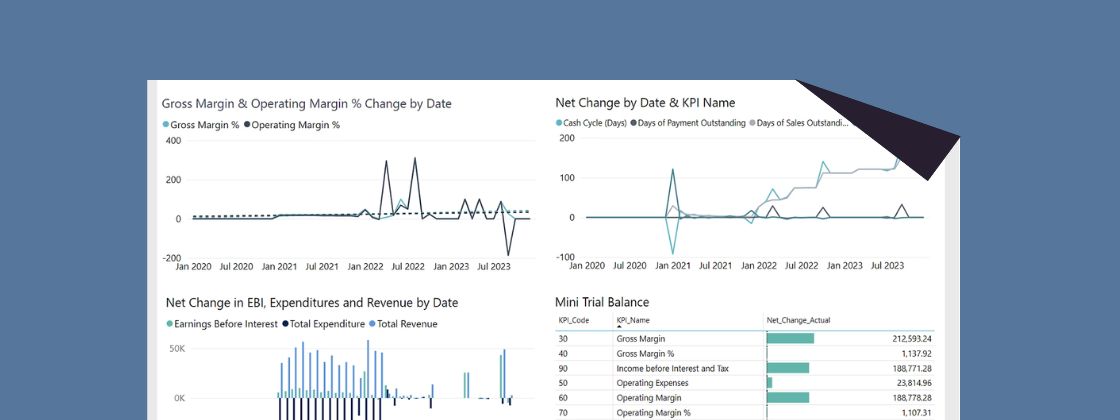
Task: Click Days of Sales Outstanding legend entry
Action: point(799,123)
